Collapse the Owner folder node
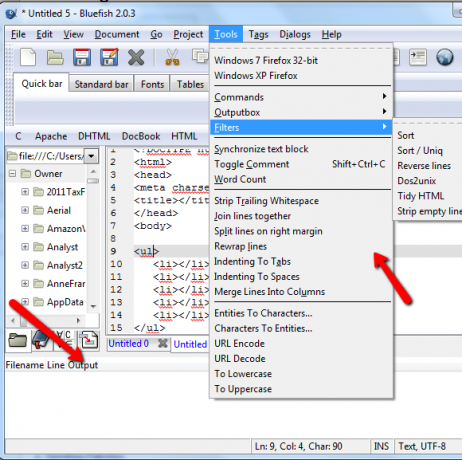This screenshot has height=460, width=462. (12, 173)
